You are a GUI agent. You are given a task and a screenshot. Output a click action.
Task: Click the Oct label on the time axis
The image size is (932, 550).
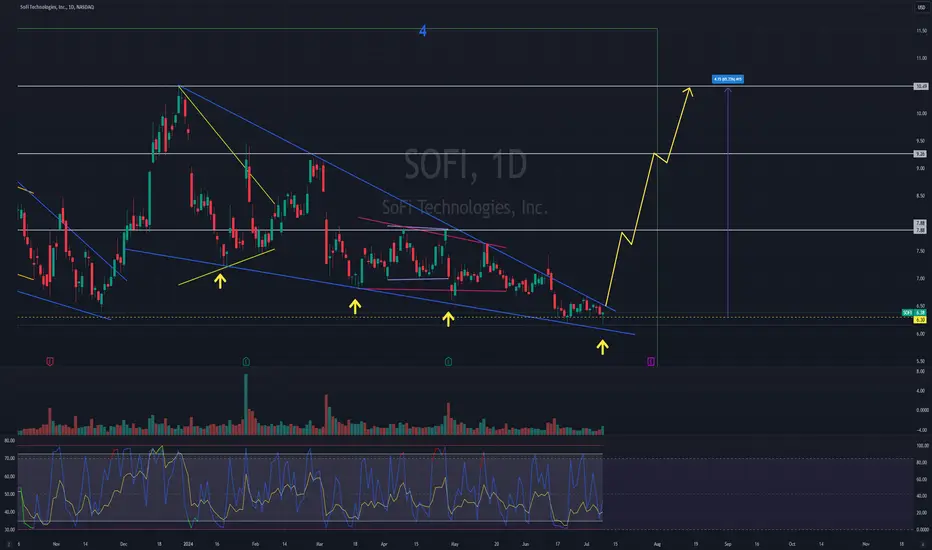792,544
